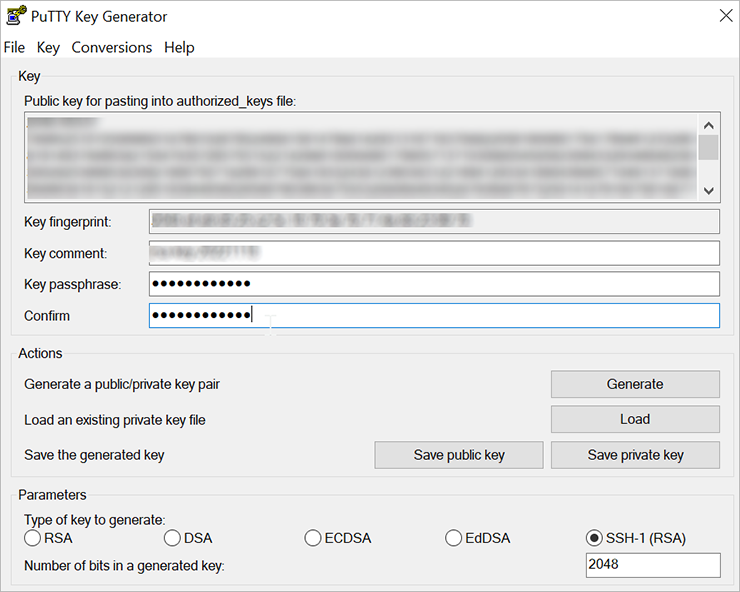Click the number of bits field

[x=653, y=565]
